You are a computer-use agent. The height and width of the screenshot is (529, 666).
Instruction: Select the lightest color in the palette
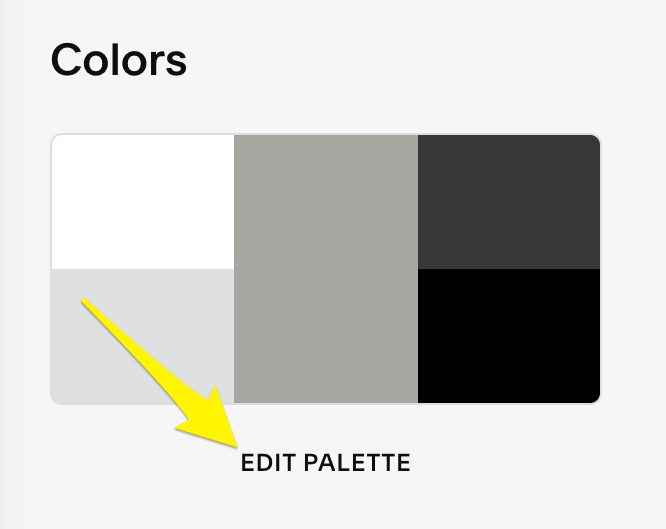tap(142, 202)
